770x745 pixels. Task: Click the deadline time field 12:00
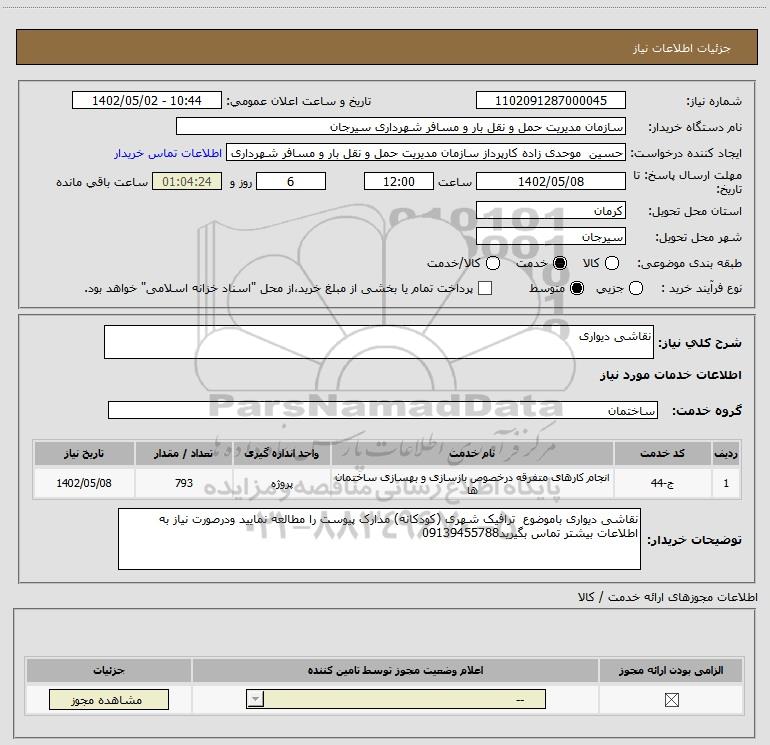(399, 181)
